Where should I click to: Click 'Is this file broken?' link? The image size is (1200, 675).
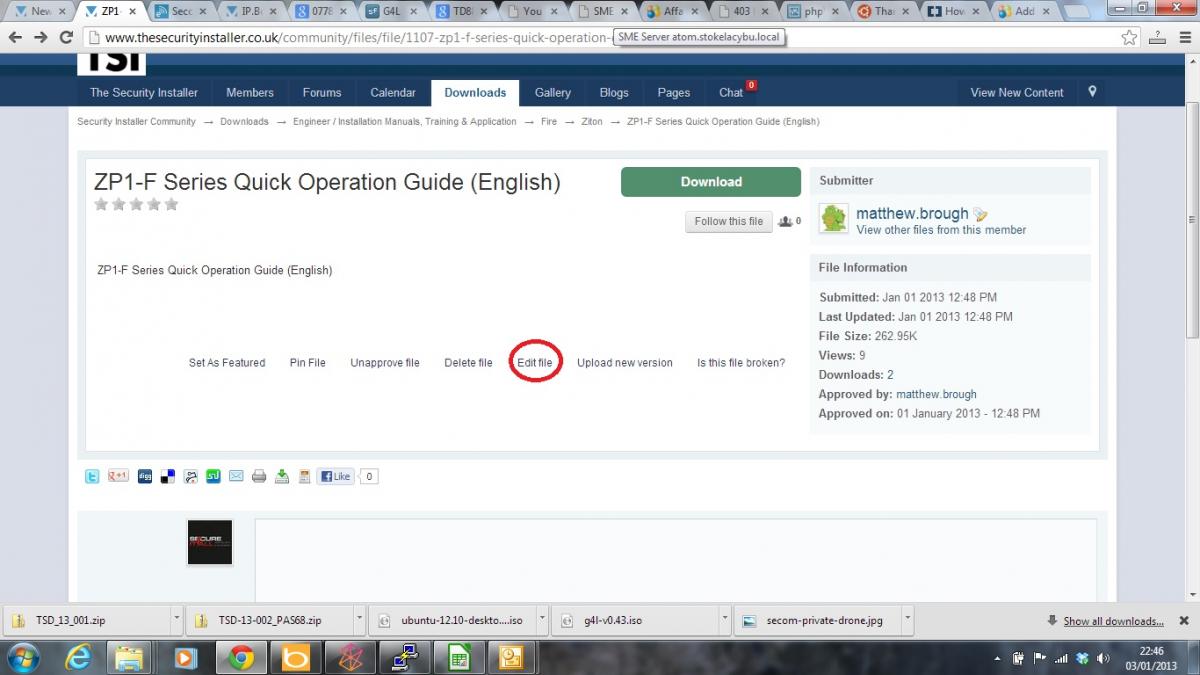741,363
